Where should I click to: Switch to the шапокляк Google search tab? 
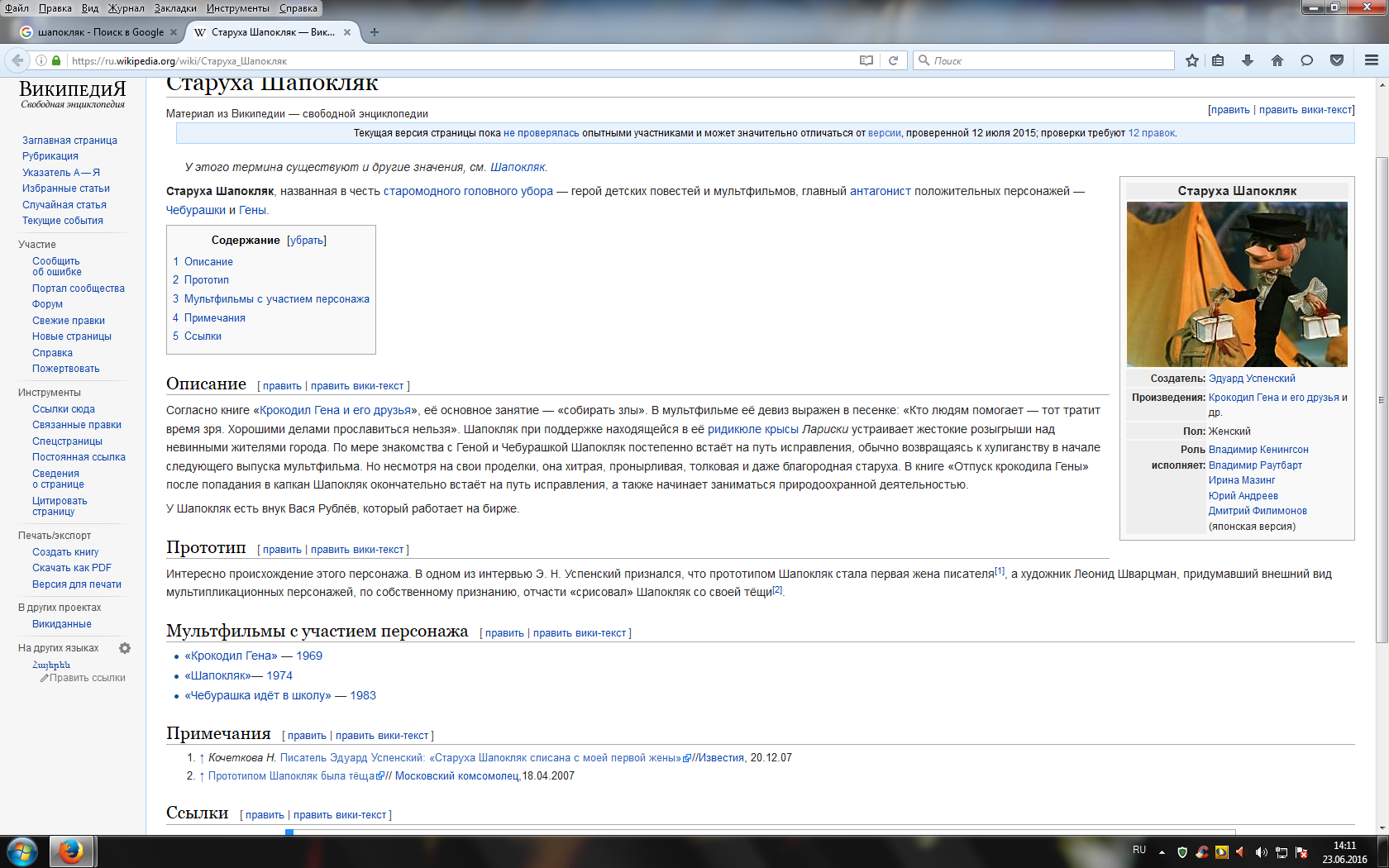98,32
